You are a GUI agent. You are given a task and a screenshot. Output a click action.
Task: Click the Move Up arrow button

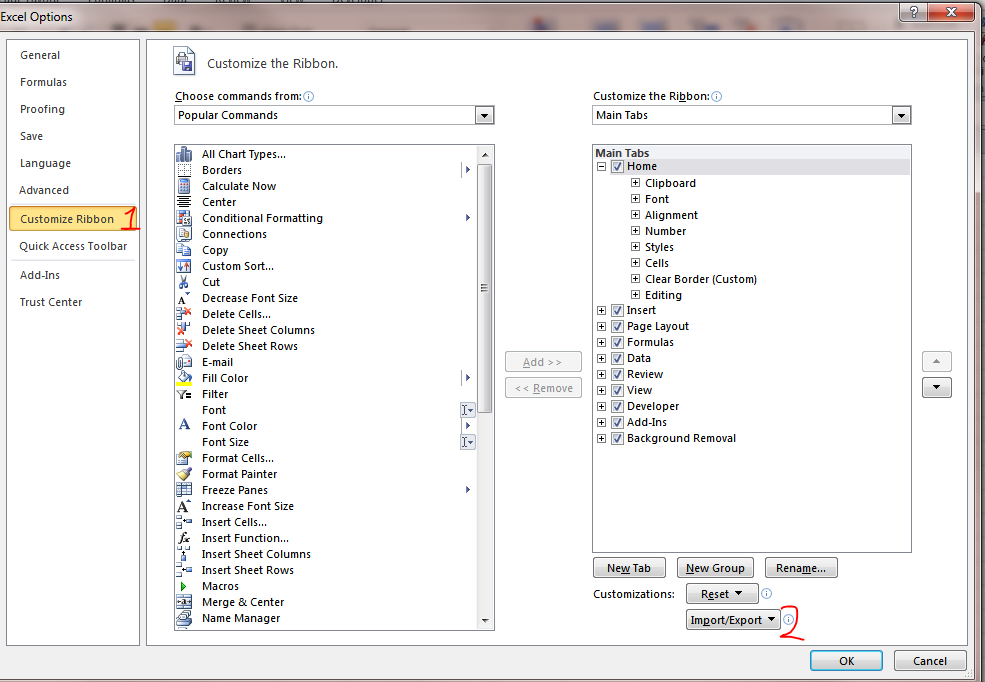point(937,362)
